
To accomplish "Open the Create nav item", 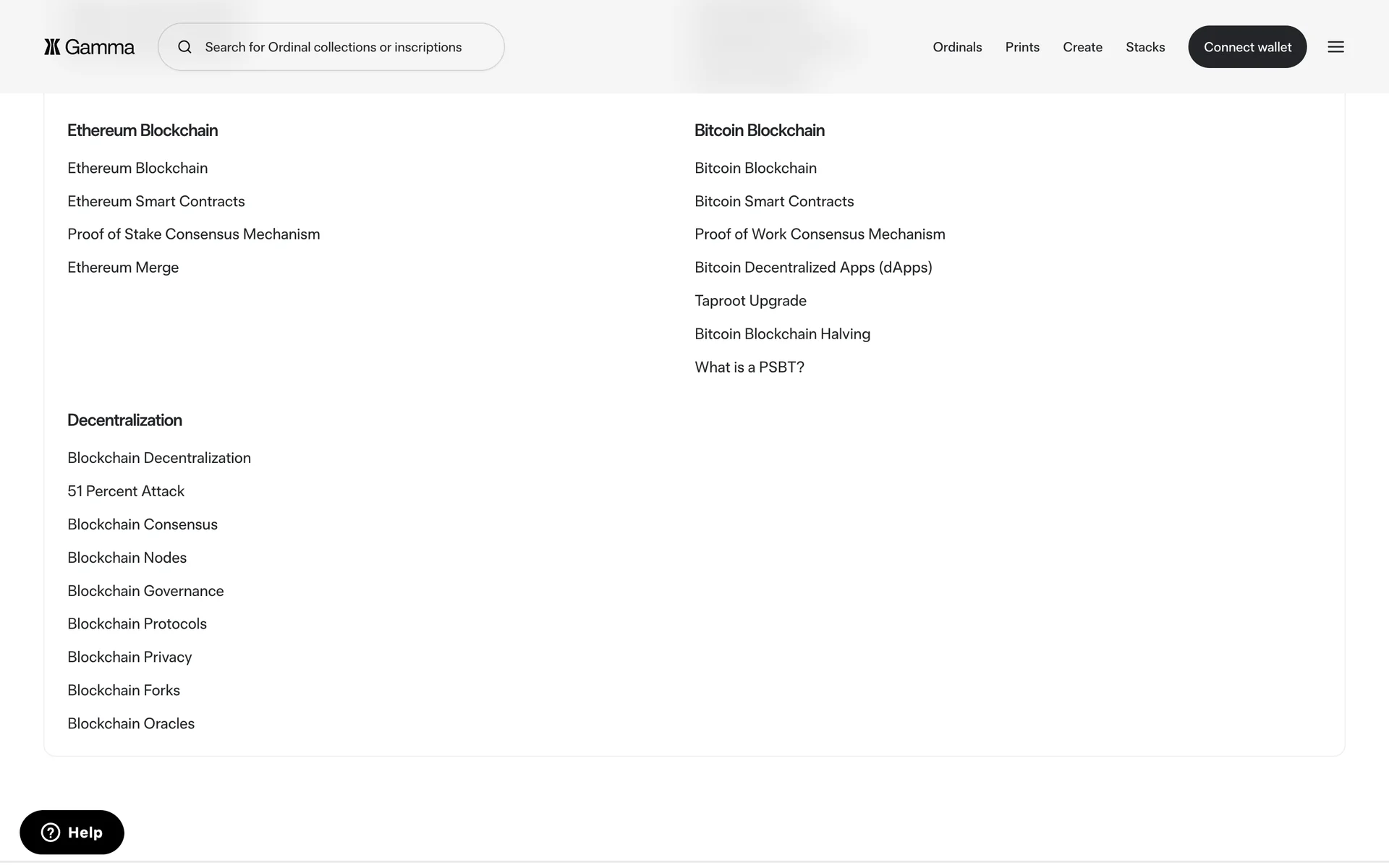I will tap(1082, 47).
